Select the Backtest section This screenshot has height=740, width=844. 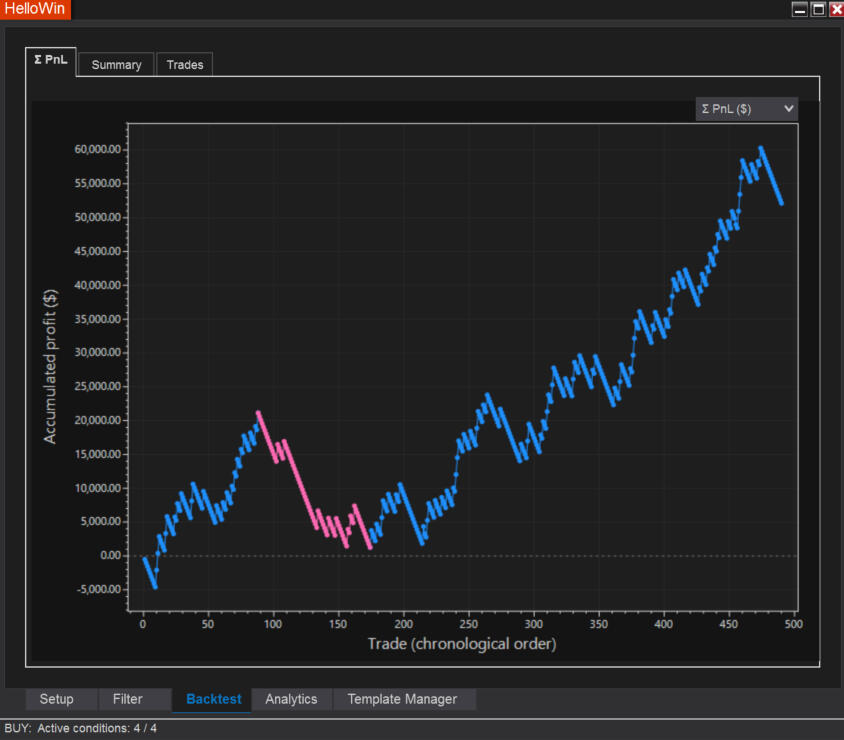pos(213,699)
